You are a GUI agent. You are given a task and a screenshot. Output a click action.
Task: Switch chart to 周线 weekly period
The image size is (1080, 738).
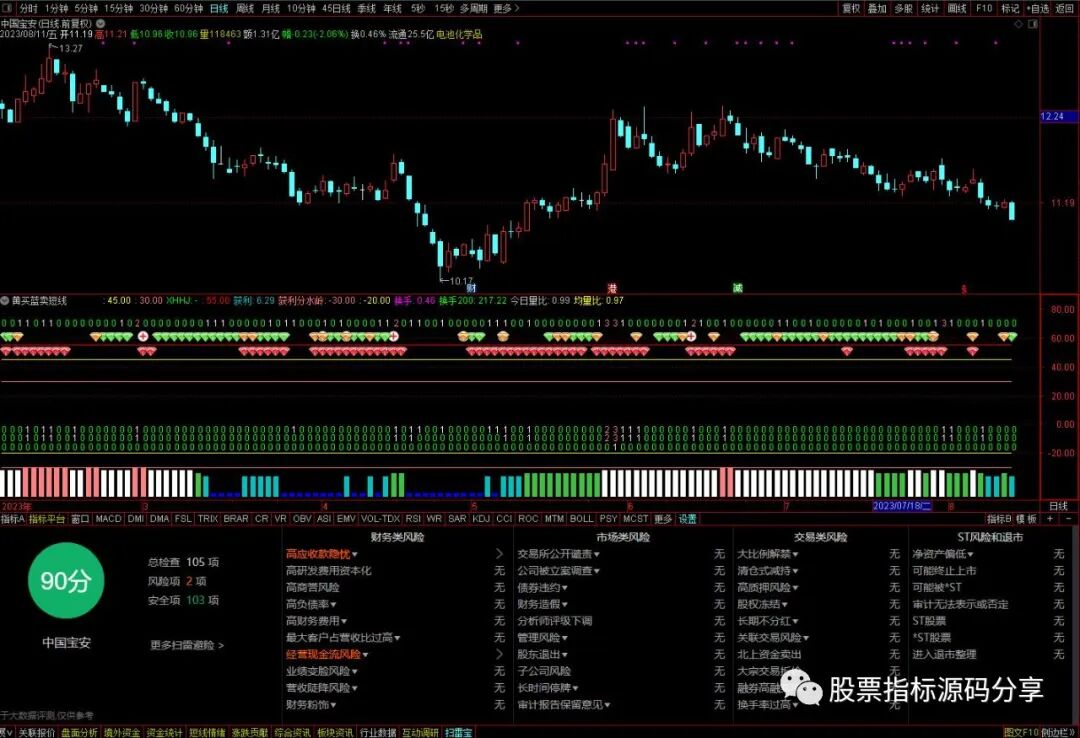click(x=245, y=8)
